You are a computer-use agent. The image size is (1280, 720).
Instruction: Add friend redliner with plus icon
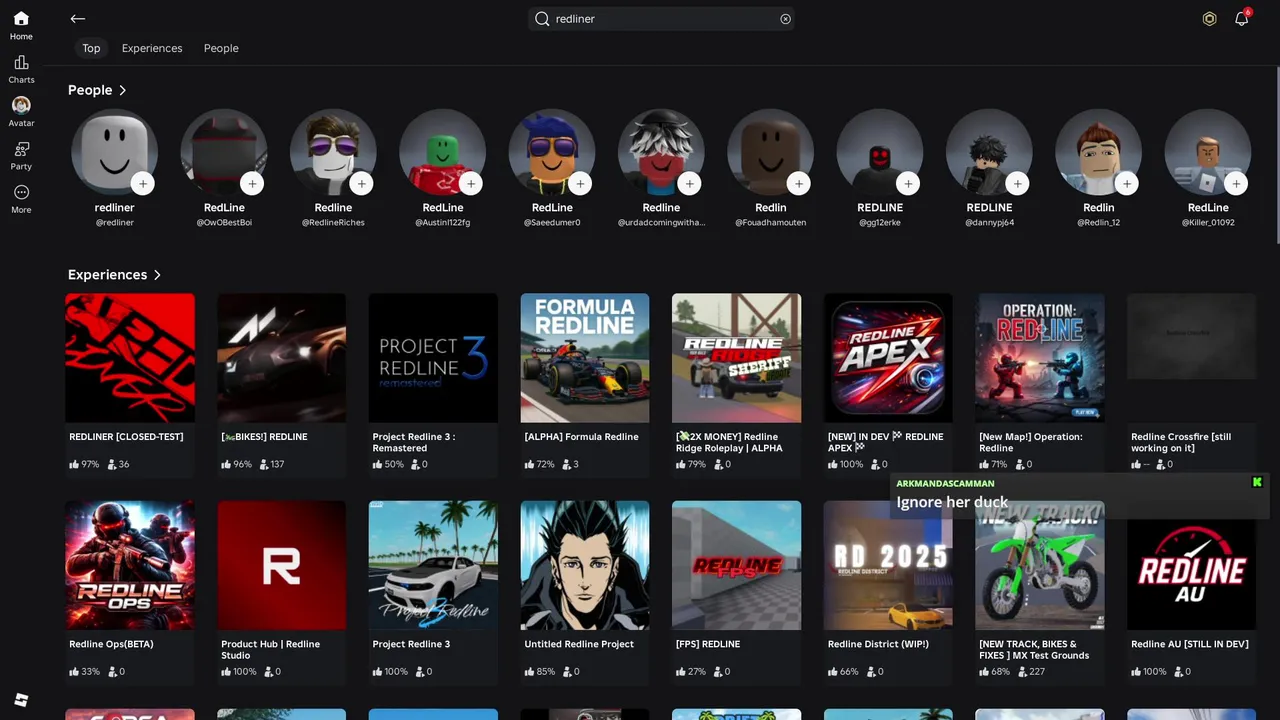point(143,184)
